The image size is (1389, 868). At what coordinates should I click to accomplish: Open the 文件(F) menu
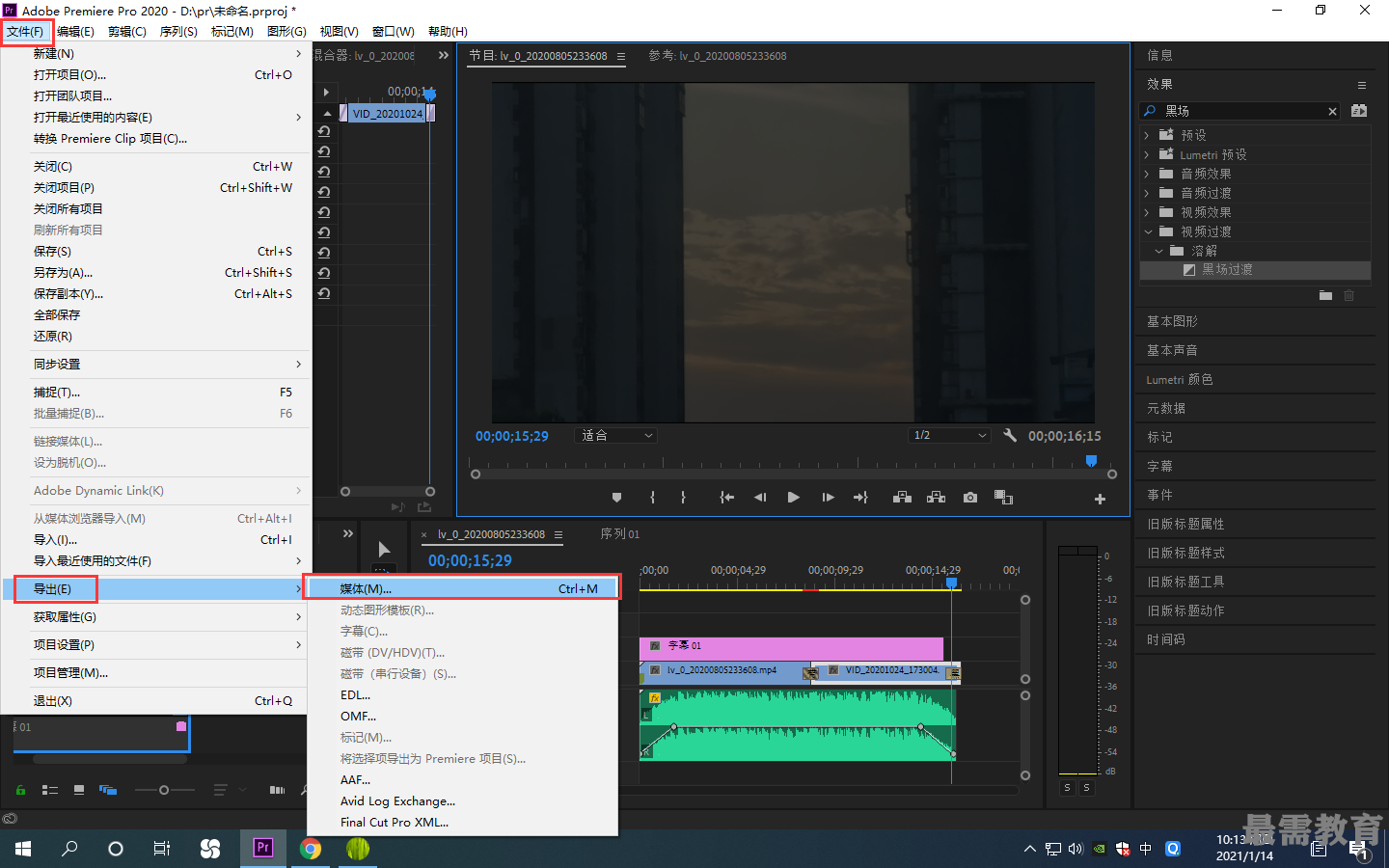click(x=25, y=32)
